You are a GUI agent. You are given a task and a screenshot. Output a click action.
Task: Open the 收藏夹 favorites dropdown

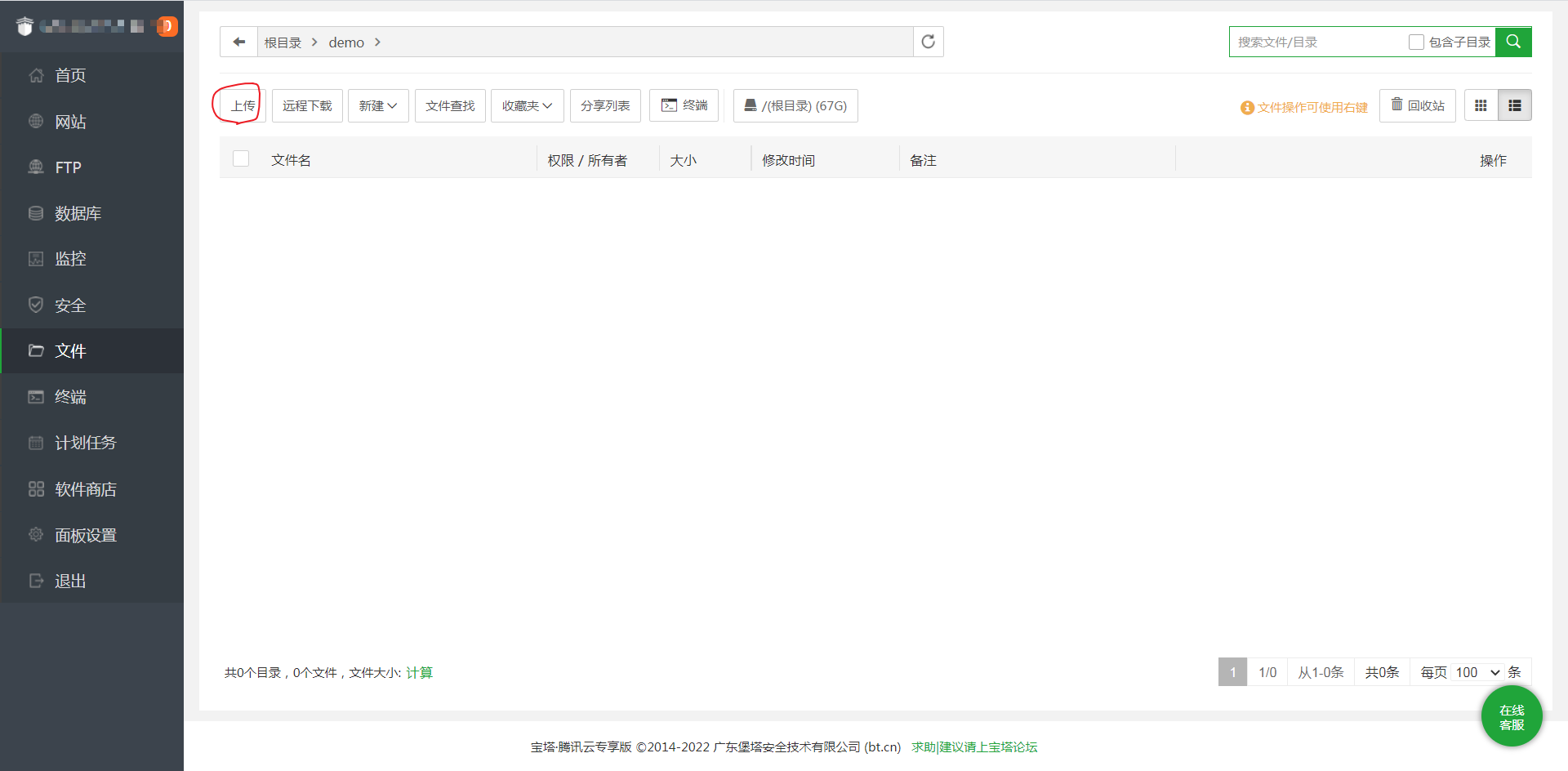527,105
